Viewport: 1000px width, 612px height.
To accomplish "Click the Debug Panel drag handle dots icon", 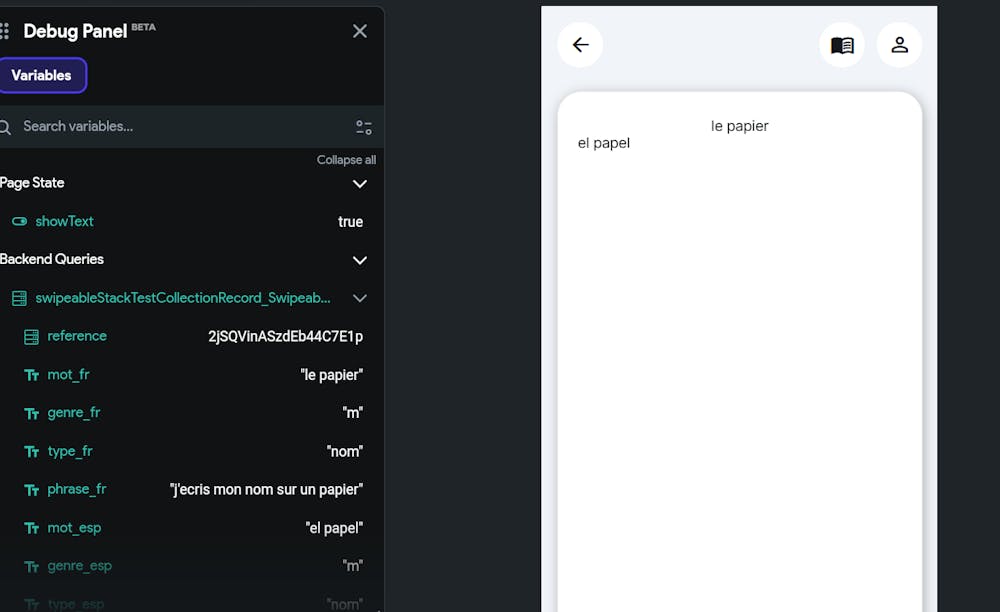I will pyautogui.click(x=4, y=31).
